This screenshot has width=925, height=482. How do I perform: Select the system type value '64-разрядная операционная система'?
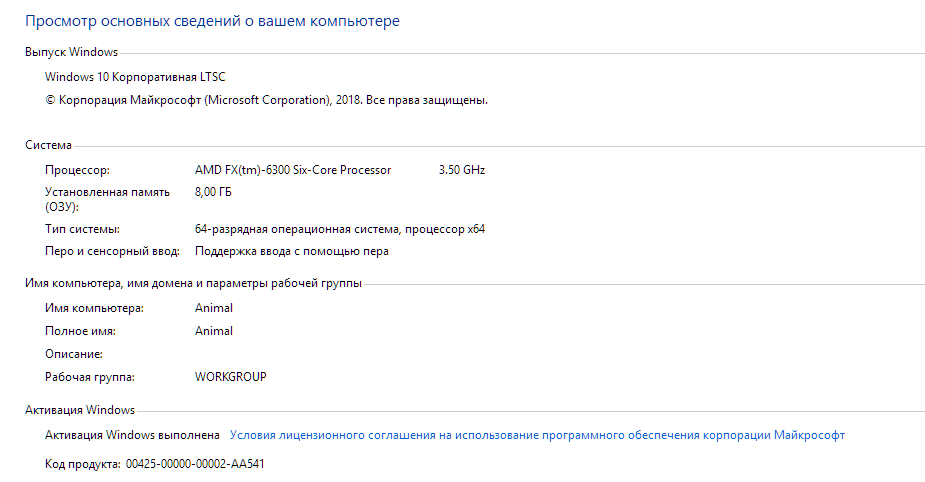297,229
